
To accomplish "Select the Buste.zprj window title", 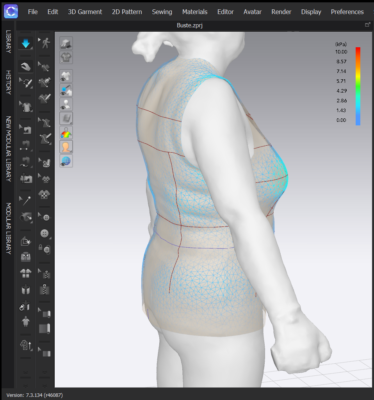I will pos(189,25).
